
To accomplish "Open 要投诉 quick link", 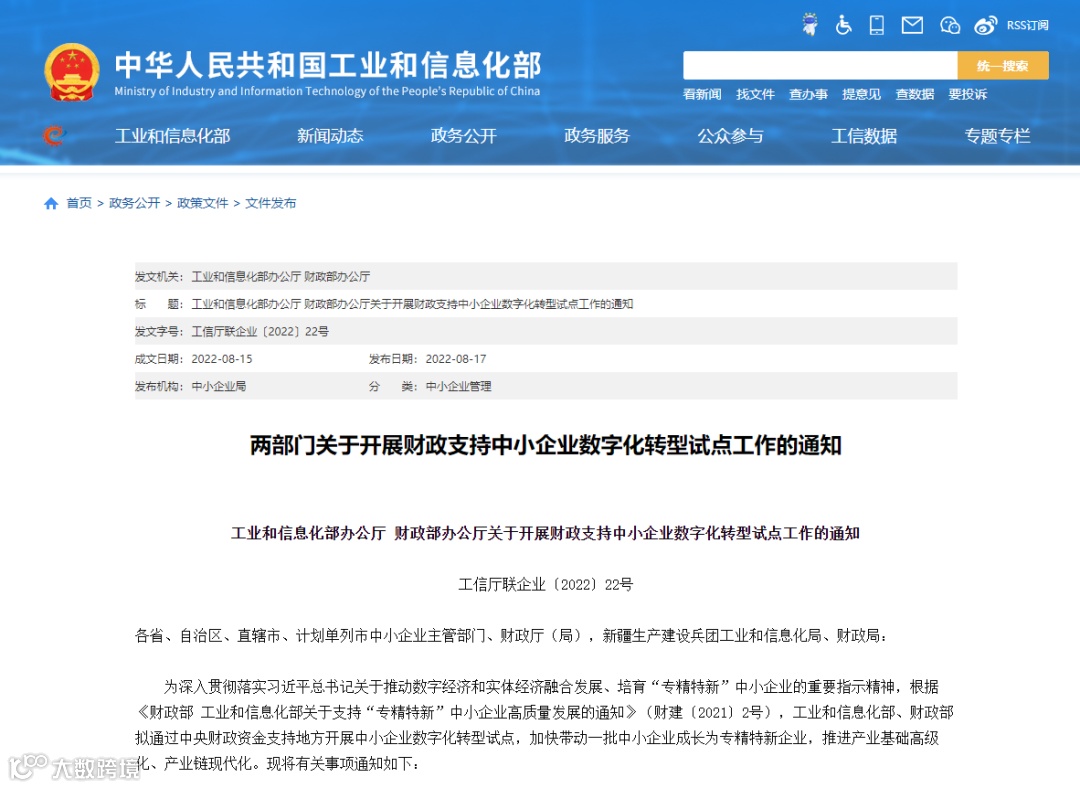I will tap(968, 94).
